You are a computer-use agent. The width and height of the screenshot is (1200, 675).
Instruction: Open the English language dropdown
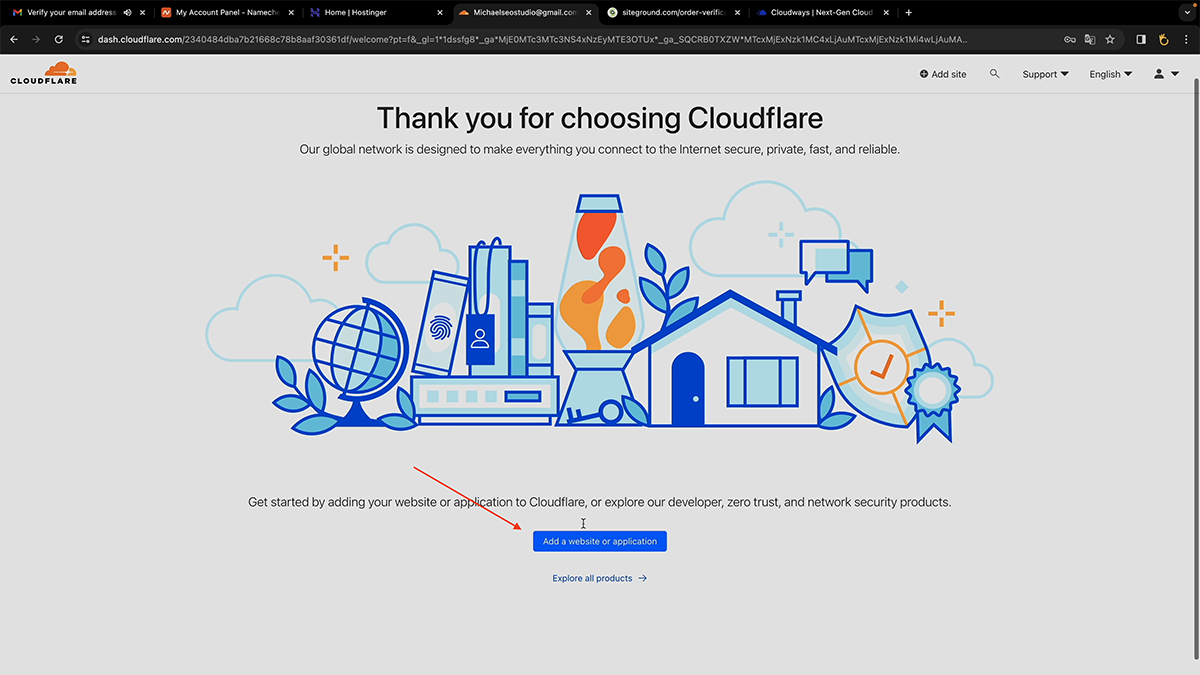pyautogui.click(x=1111, y=74)
